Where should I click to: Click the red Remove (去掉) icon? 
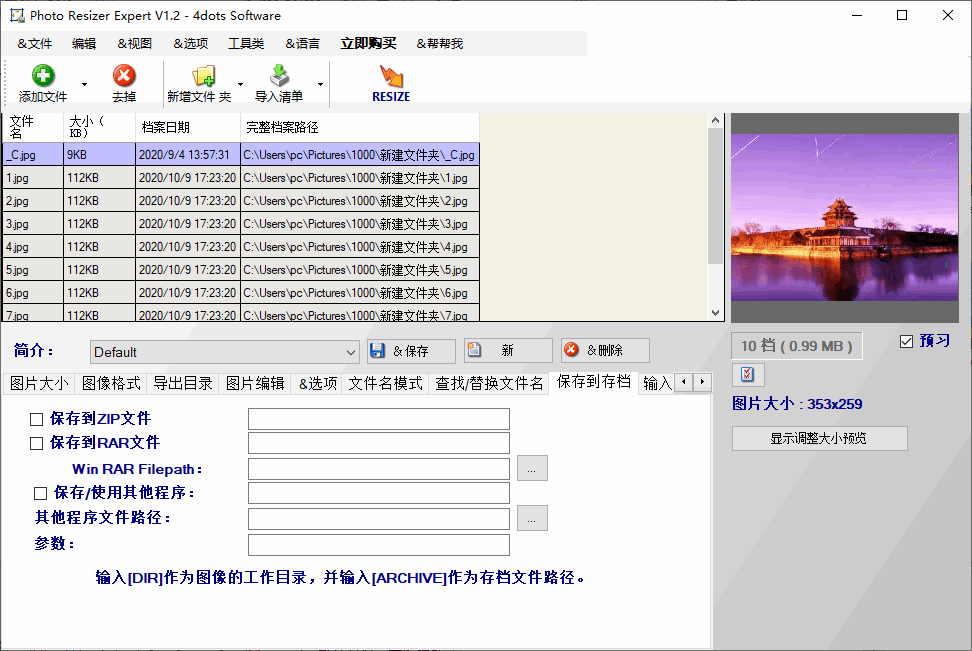pyautogui.click(x=124, y=76)
